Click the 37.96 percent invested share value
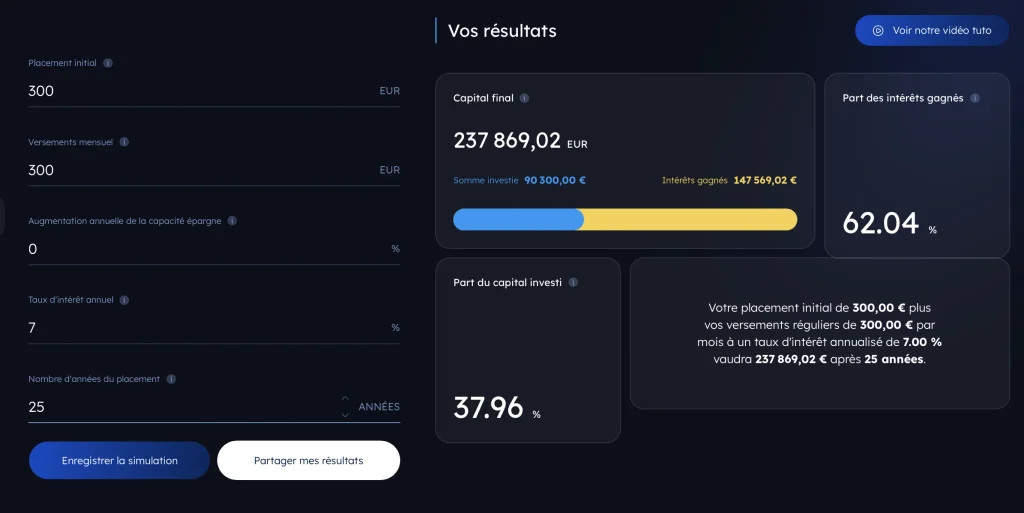 click(488, 408)
